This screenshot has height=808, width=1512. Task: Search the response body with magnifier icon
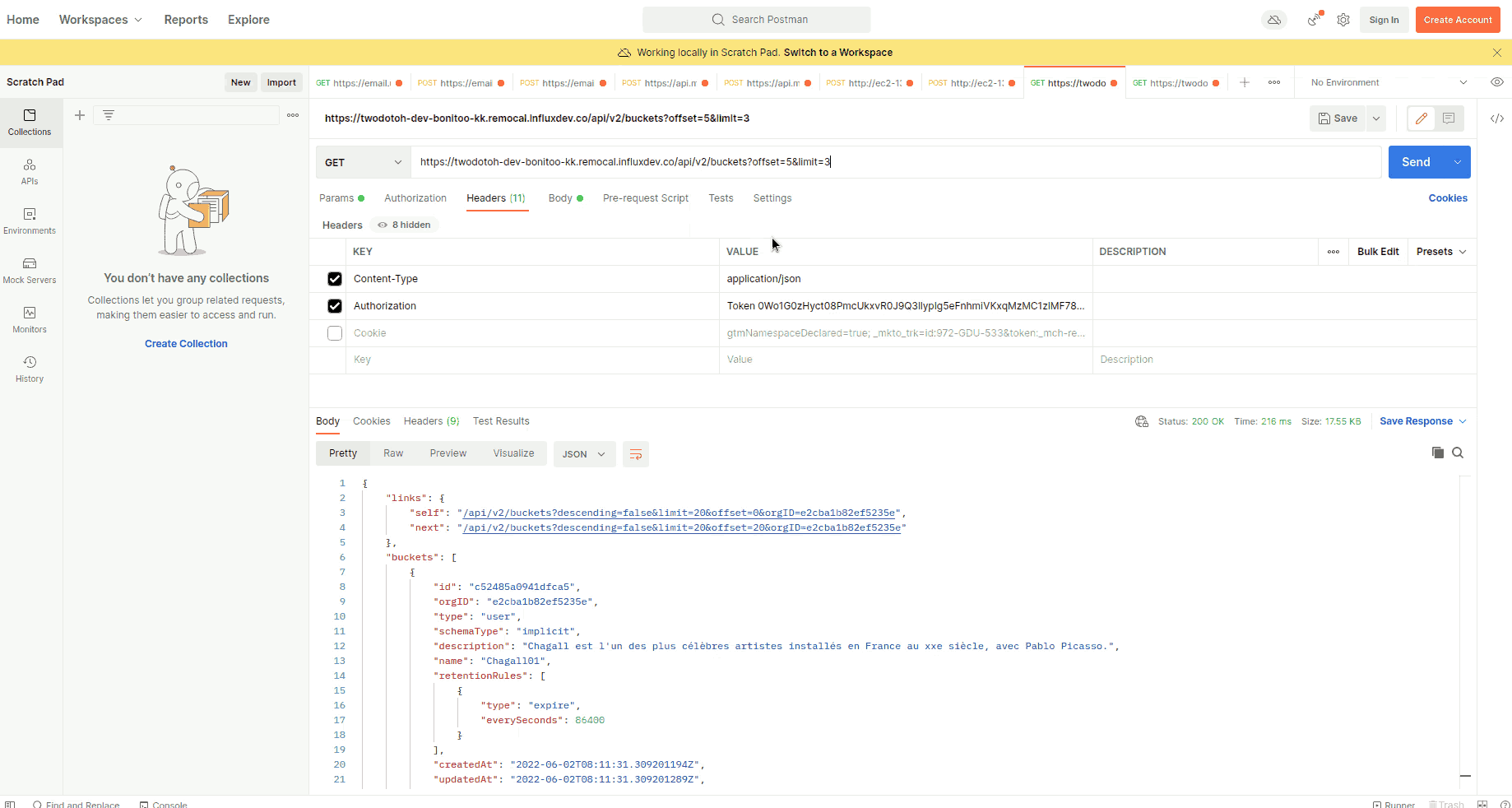tap(1458, 453)
